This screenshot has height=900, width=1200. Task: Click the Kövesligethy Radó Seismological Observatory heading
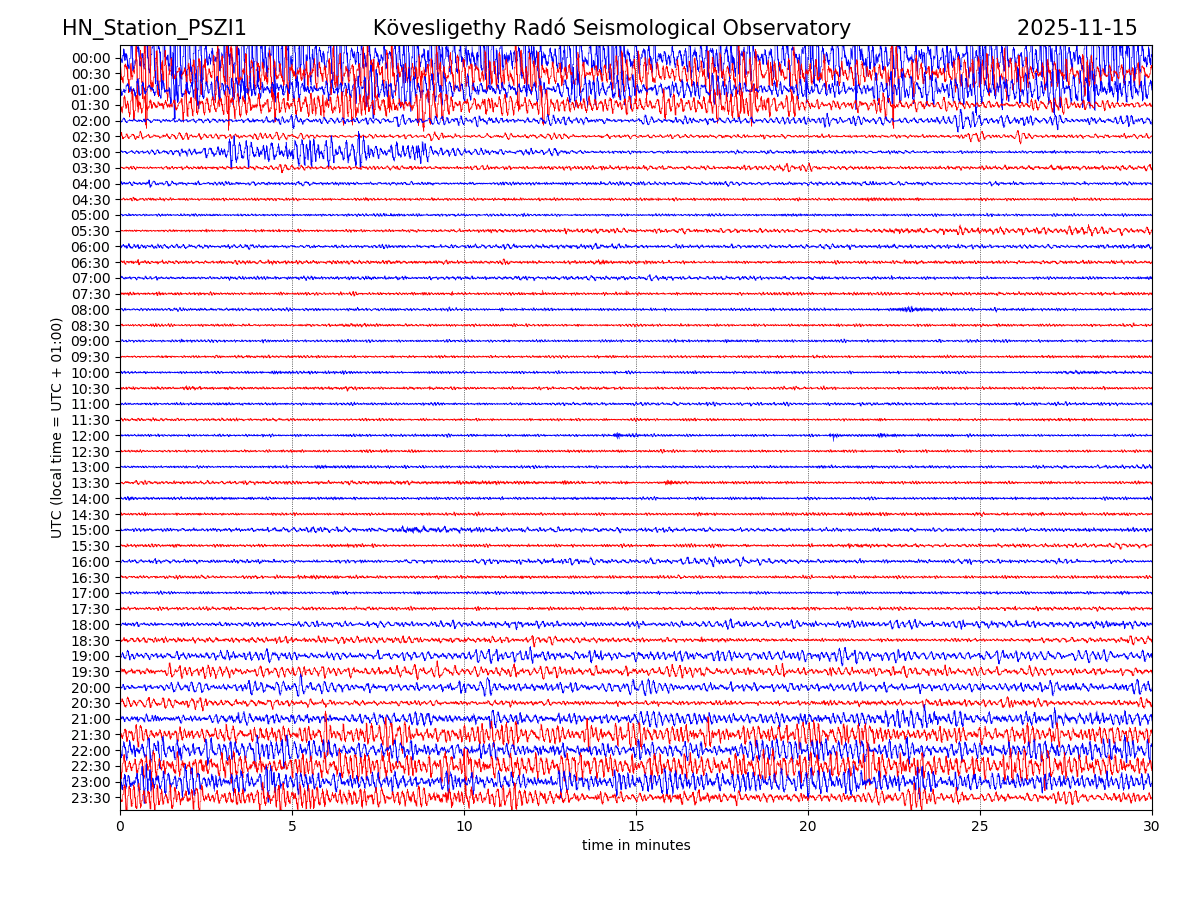[611, 29]
